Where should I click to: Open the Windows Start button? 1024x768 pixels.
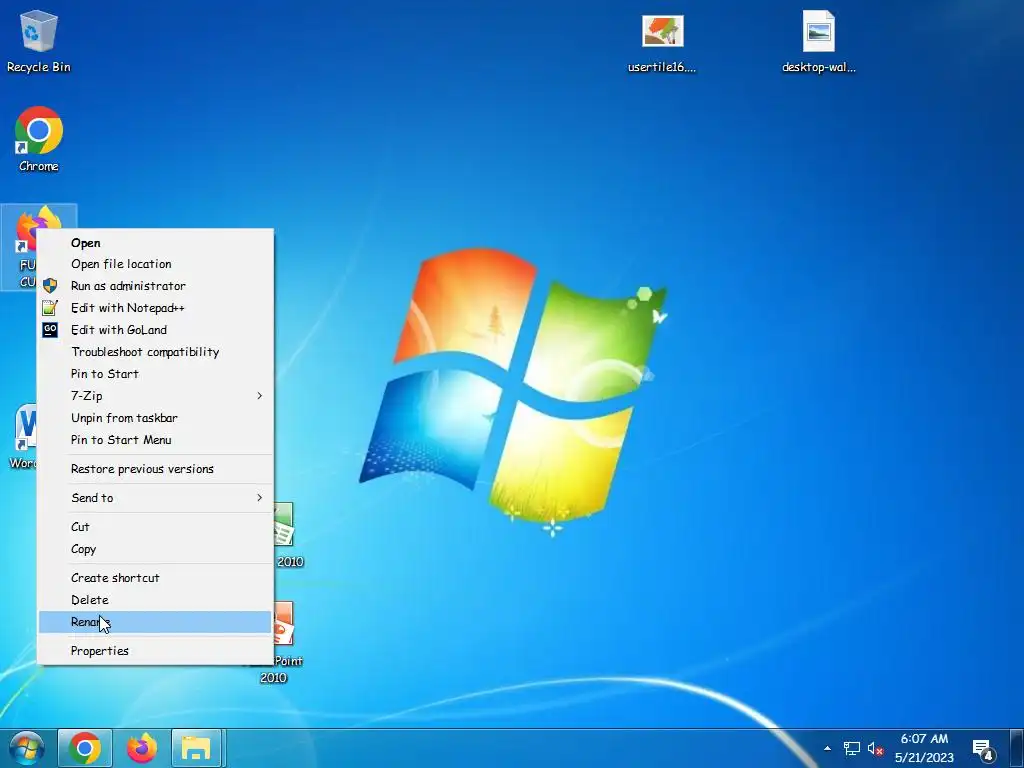(x=26, y=748)
